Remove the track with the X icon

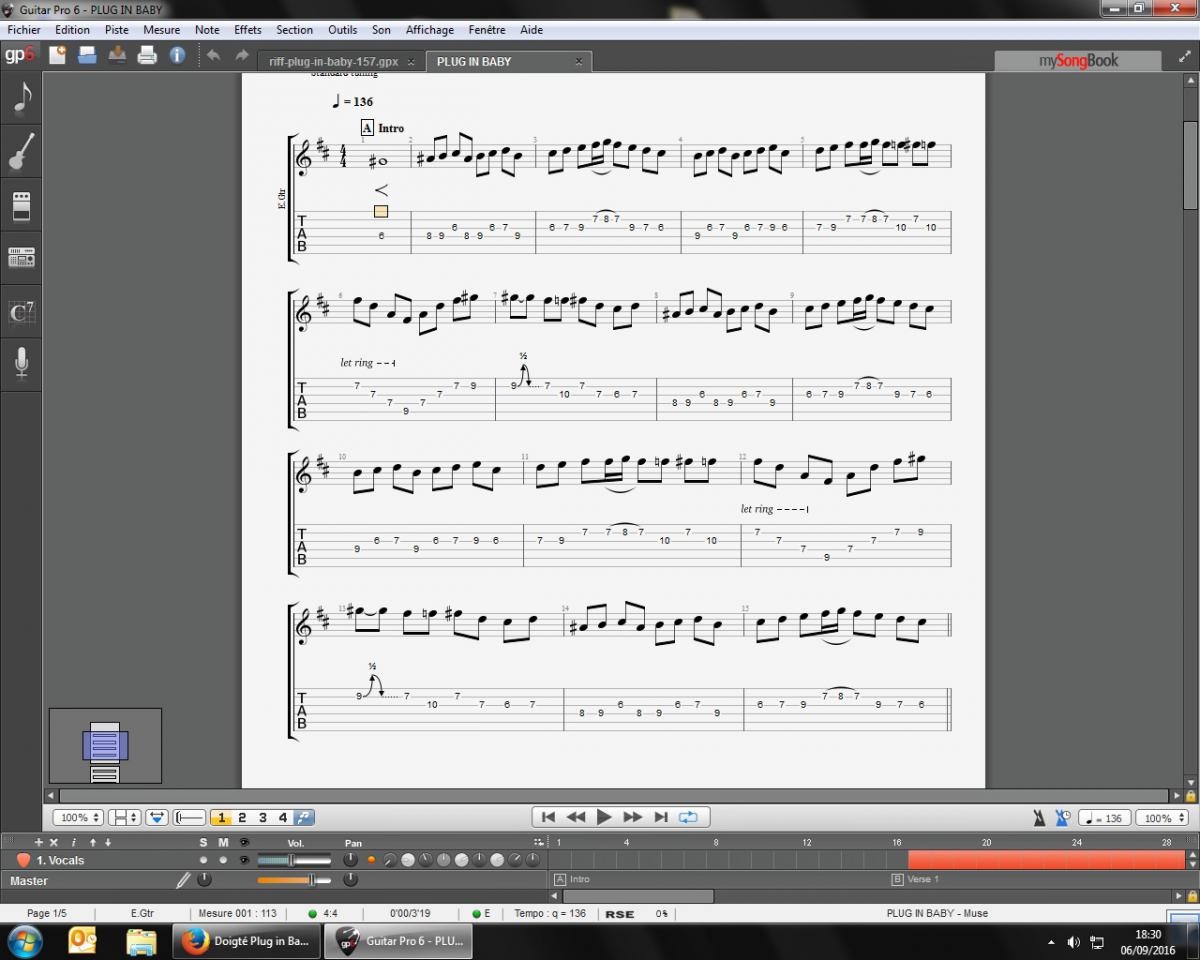[54, 842]
